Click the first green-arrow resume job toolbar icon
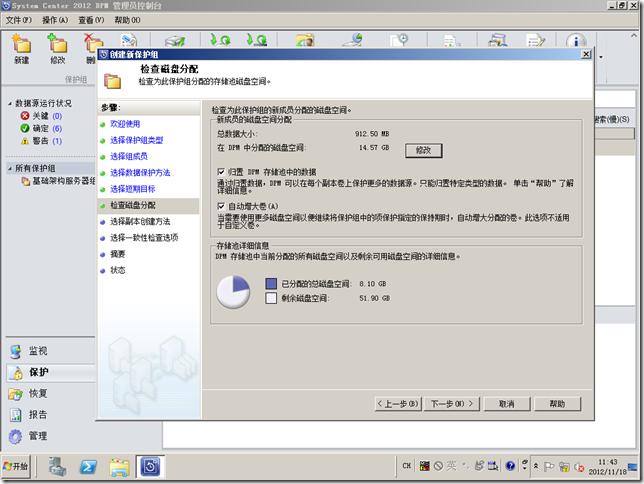This screenshot has width=644, height=484. 221,40
